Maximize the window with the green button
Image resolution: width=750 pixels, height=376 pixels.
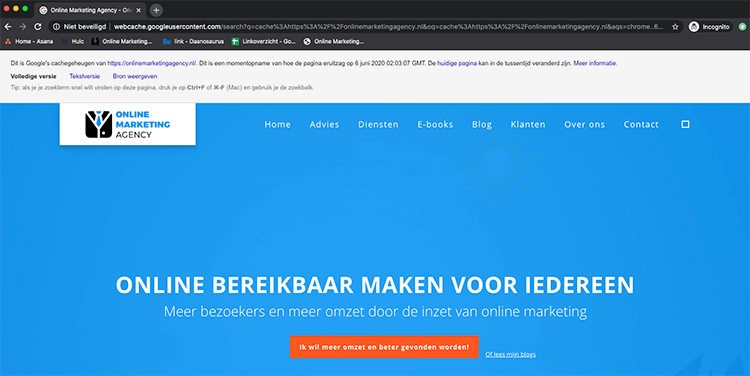(25, 9)
